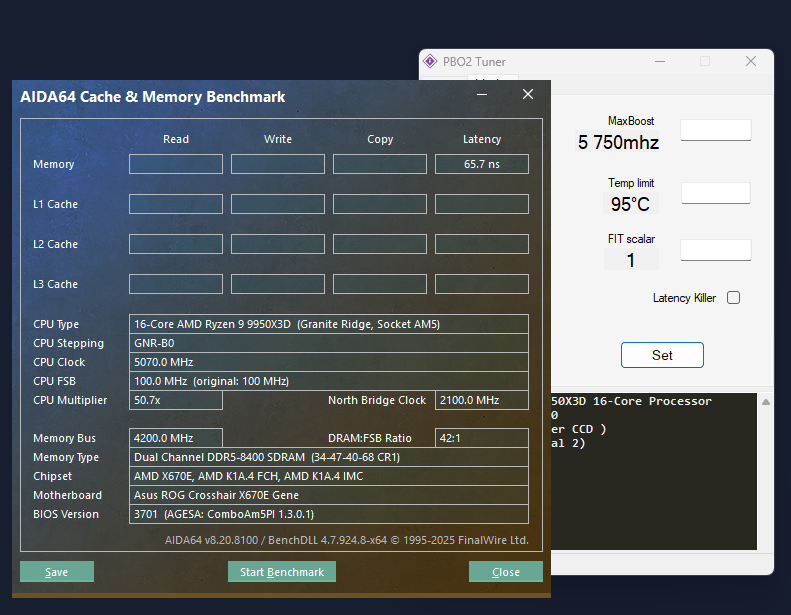791x615 pixels.
Task: Click the CPU Stepping value GNR-B0
Action: (329, 343)
